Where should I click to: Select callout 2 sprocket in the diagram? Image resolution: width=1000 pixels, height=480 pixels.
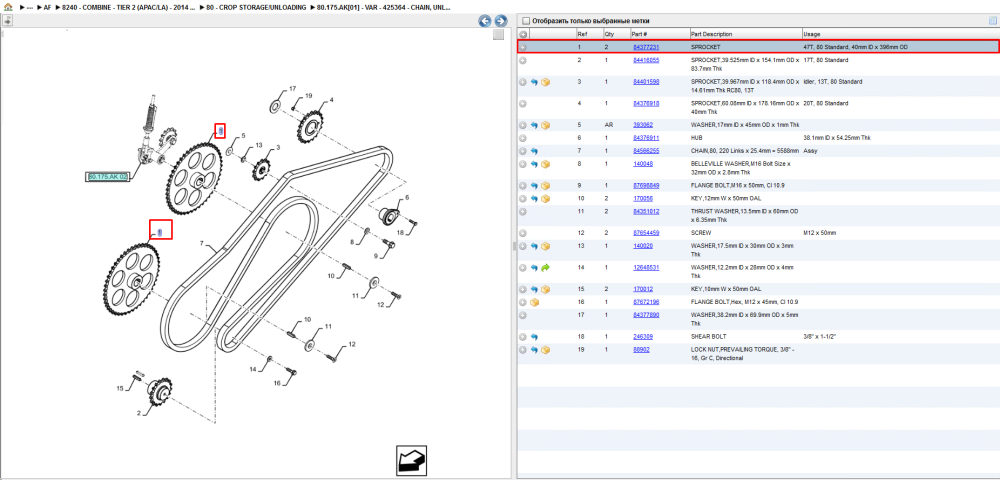point(138,414)
